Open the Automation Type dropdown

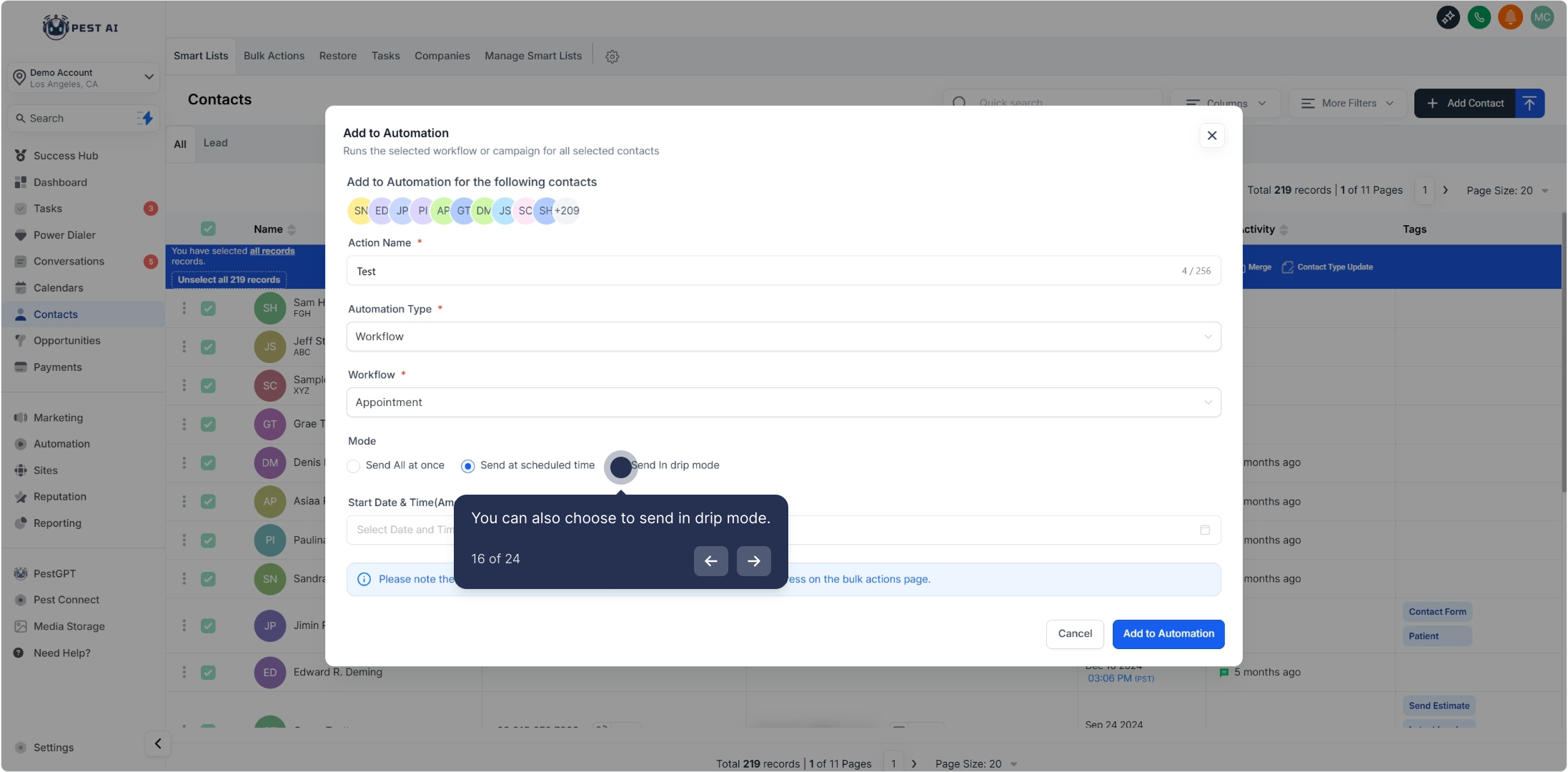pyautogui.click(x=783, y=337)
